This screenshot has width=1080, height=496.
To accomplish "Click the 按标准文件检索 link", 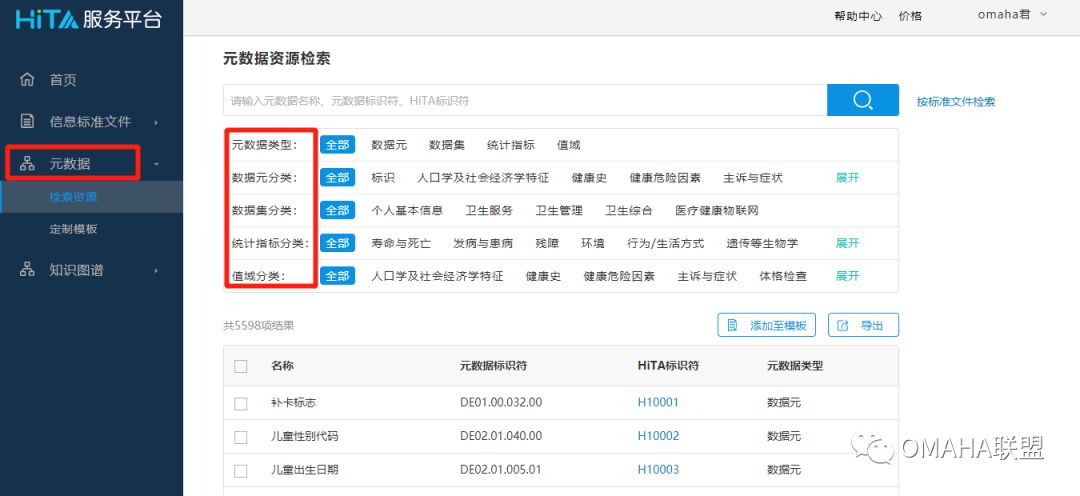I will point(956,101).
